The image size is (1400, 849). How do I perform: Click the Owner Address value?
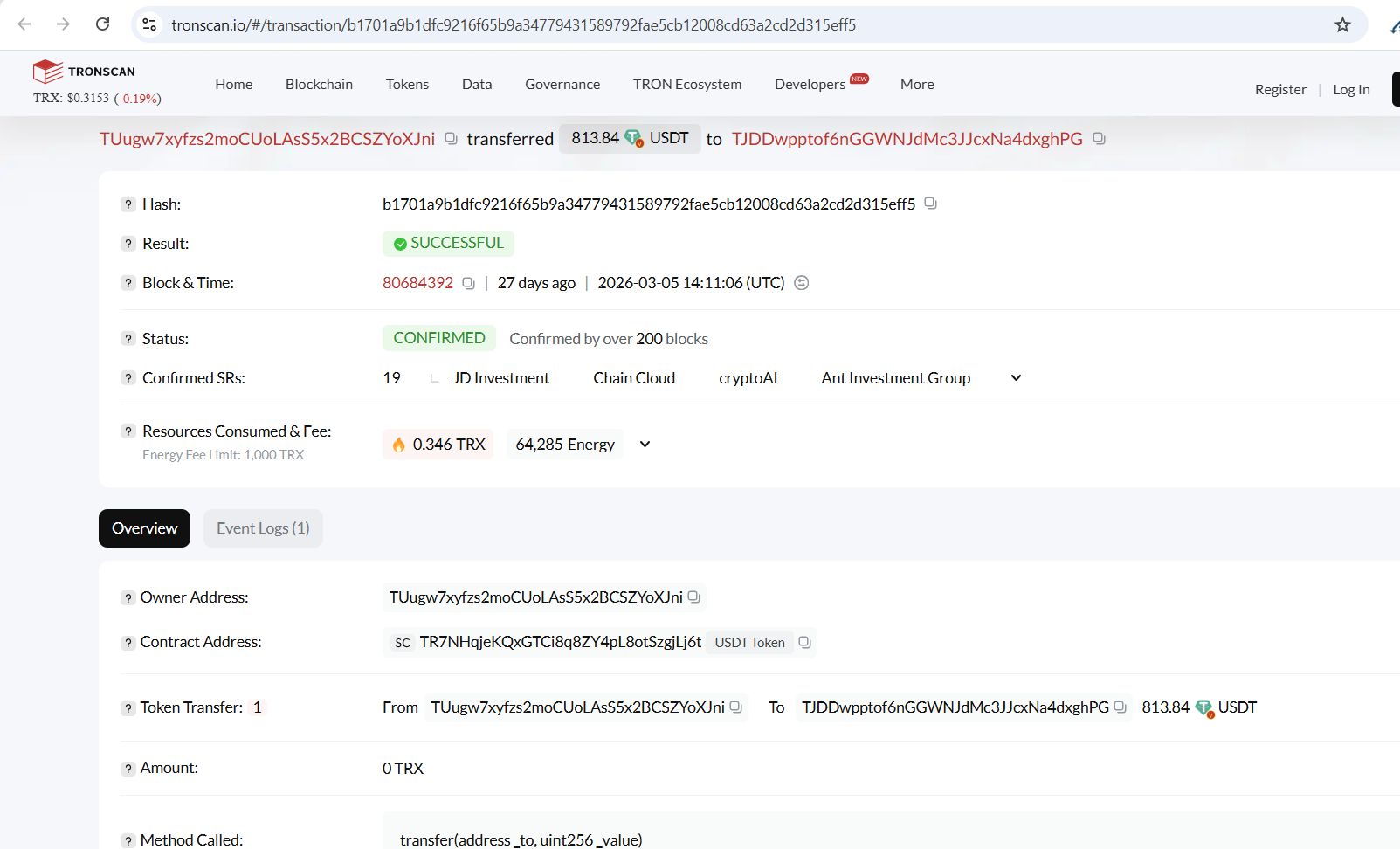[536, 597]
